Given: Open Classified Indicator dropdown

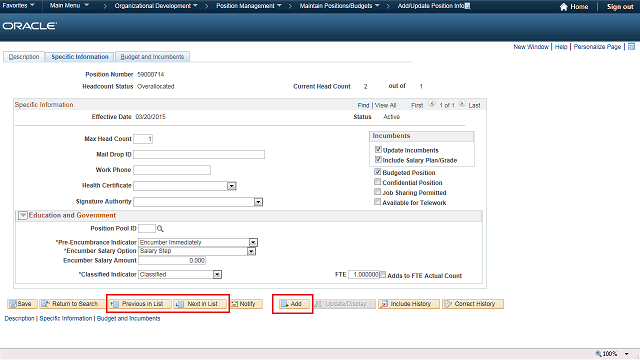Looking at the screenshot, I should pos(217,275).
